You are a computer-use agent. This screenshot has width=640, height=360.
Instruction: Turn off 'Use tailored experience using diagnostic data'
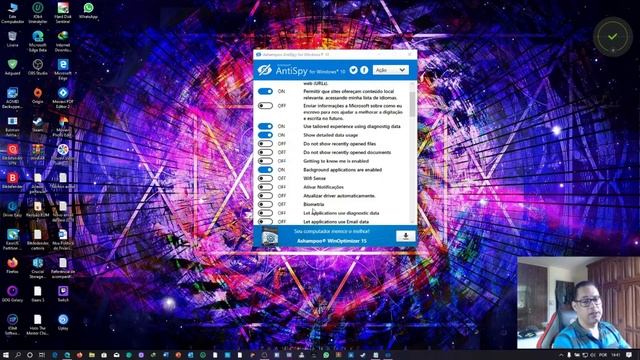pos(265,127)
